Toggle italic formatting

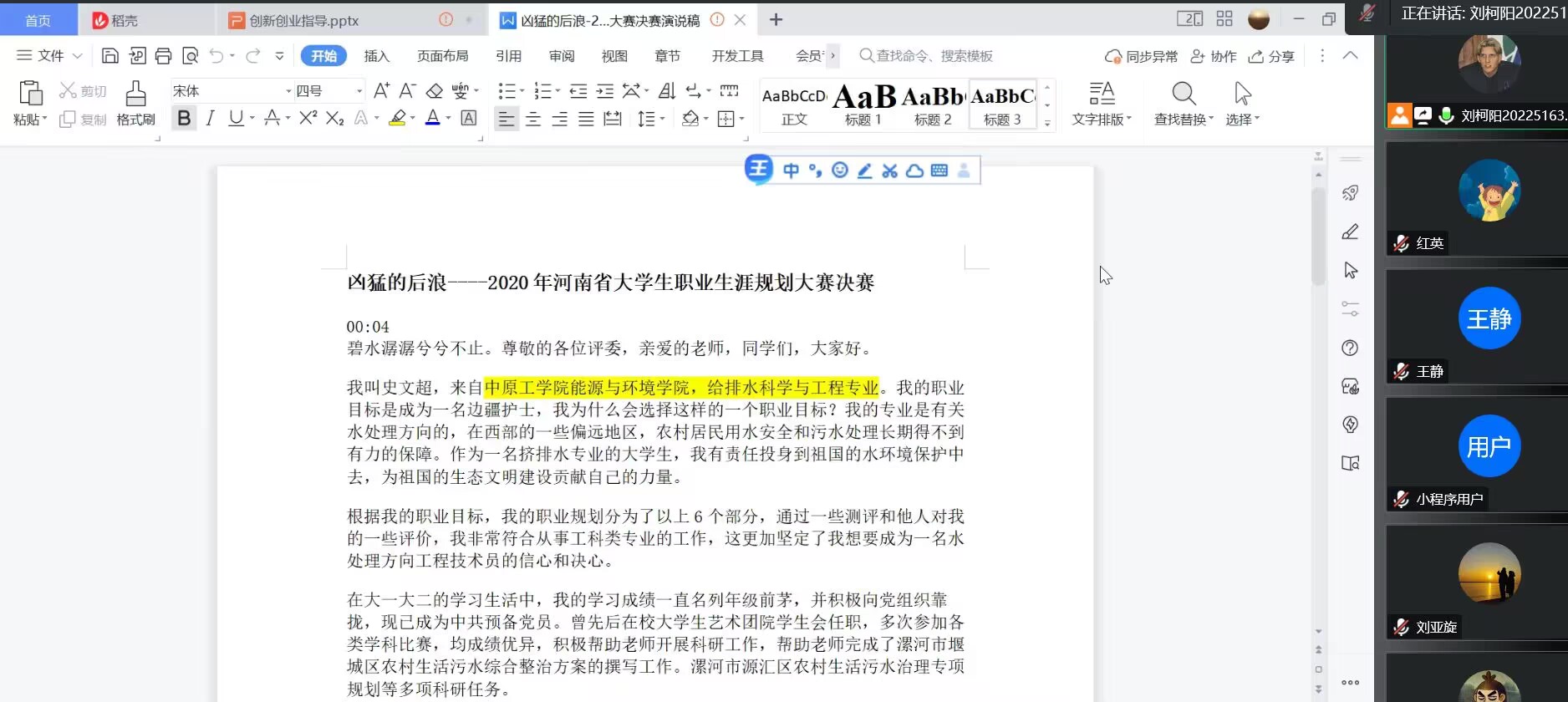pos(210,119)
